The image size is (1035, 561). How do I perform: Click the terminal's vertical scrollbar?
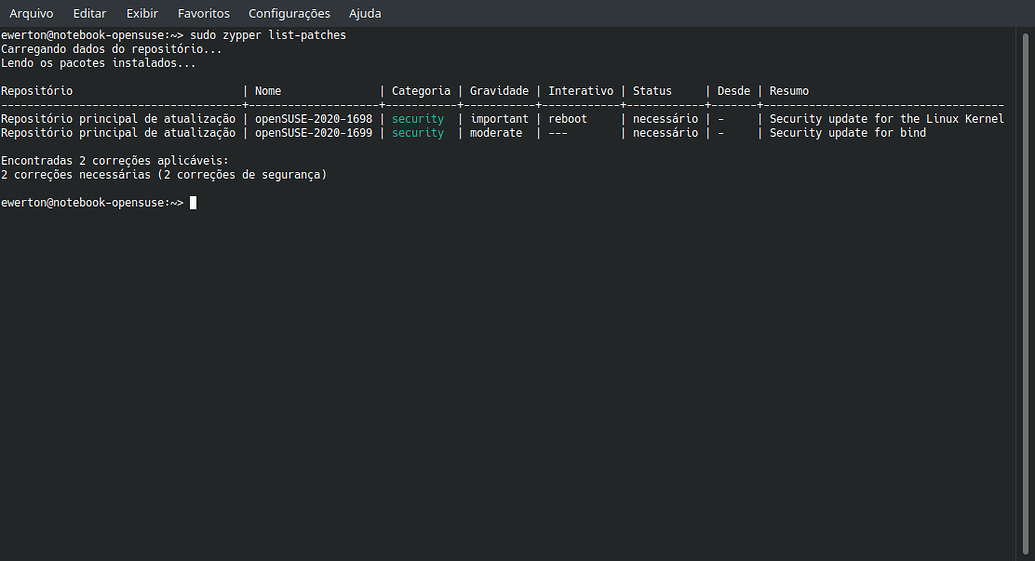1025,294
